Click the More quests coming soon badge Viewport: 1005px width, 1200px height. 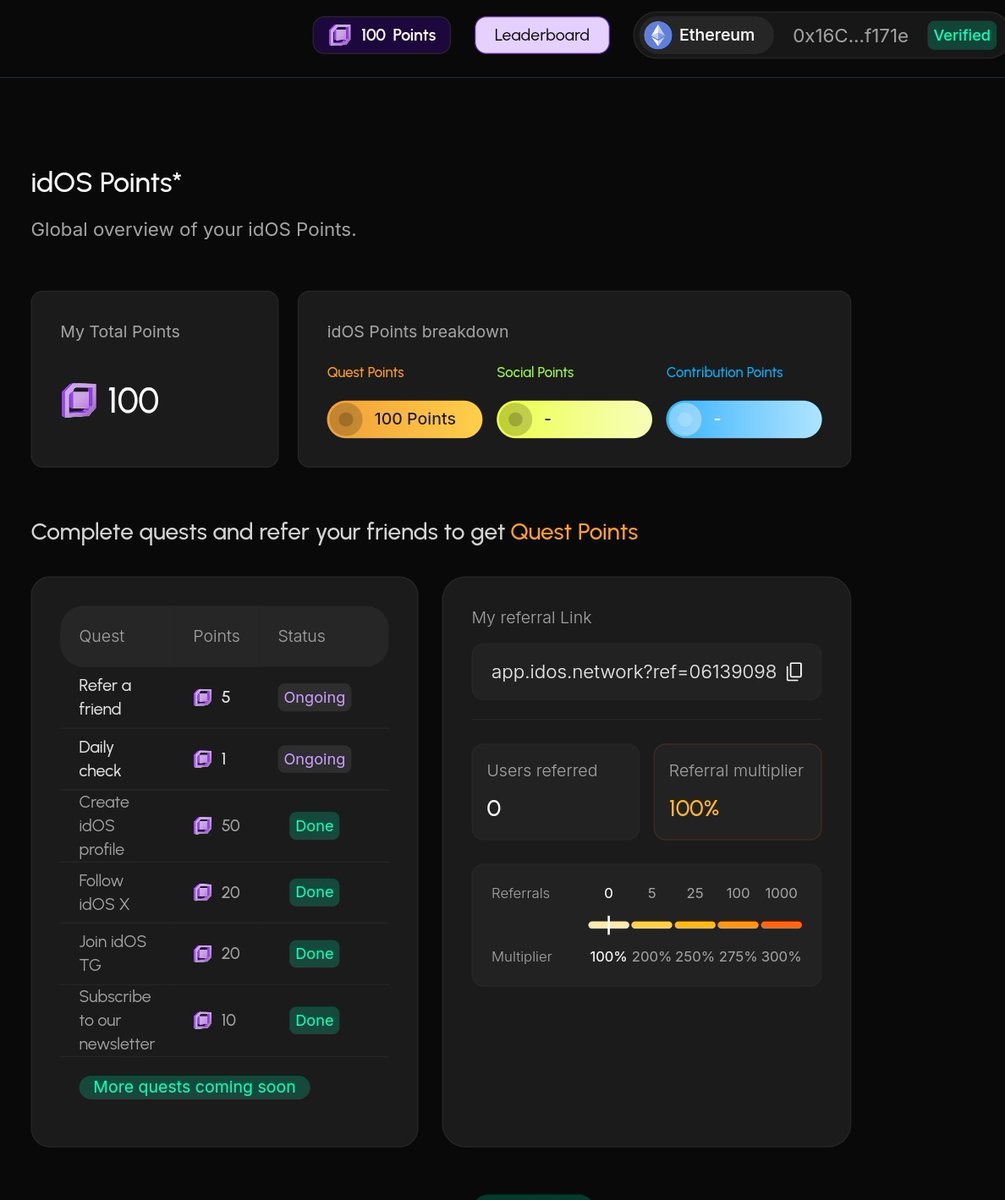(x=195, y=1087)
